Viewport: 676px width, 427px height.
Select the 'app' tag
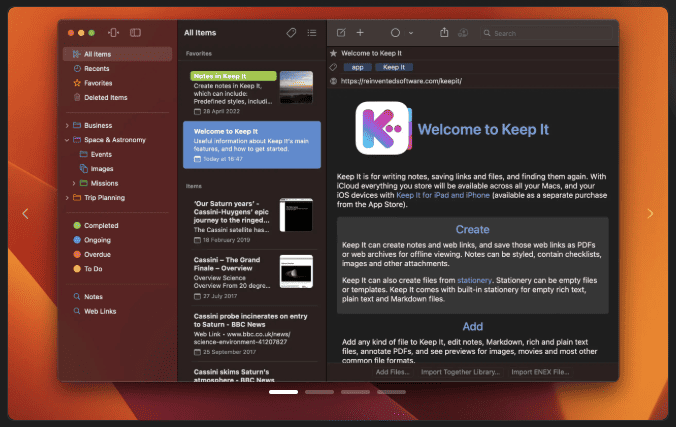point(357,67)
